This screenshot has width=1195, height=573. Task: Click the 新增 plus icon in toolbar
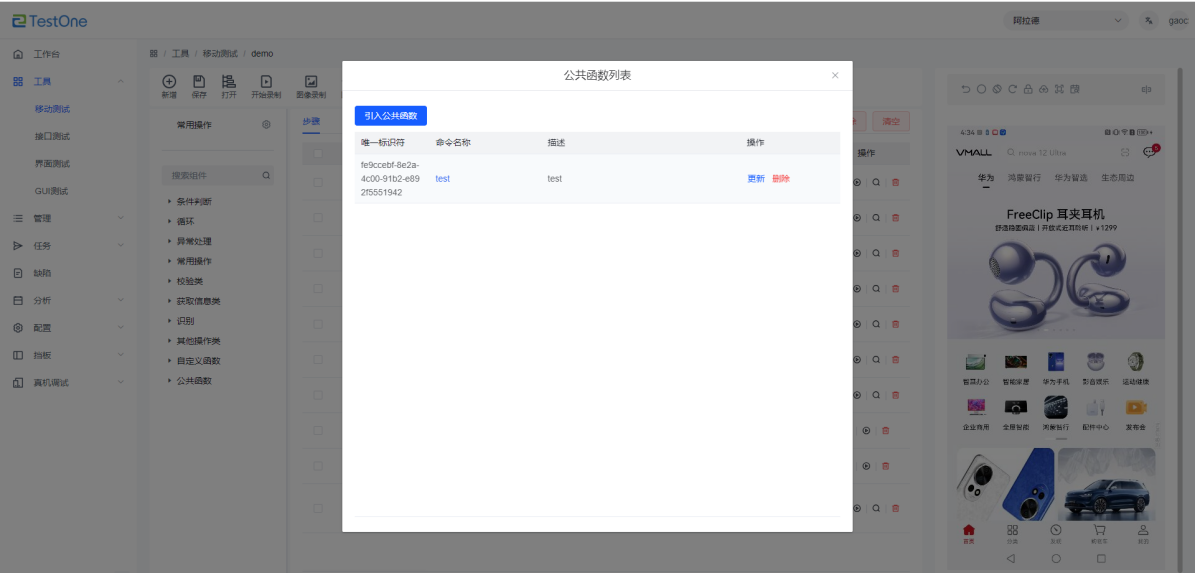tap(169, 82)
